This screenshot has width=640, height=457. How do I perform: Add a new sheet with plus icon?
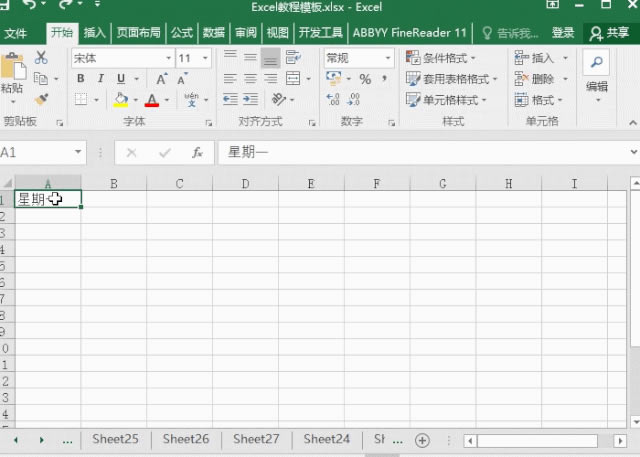[422, 441]
